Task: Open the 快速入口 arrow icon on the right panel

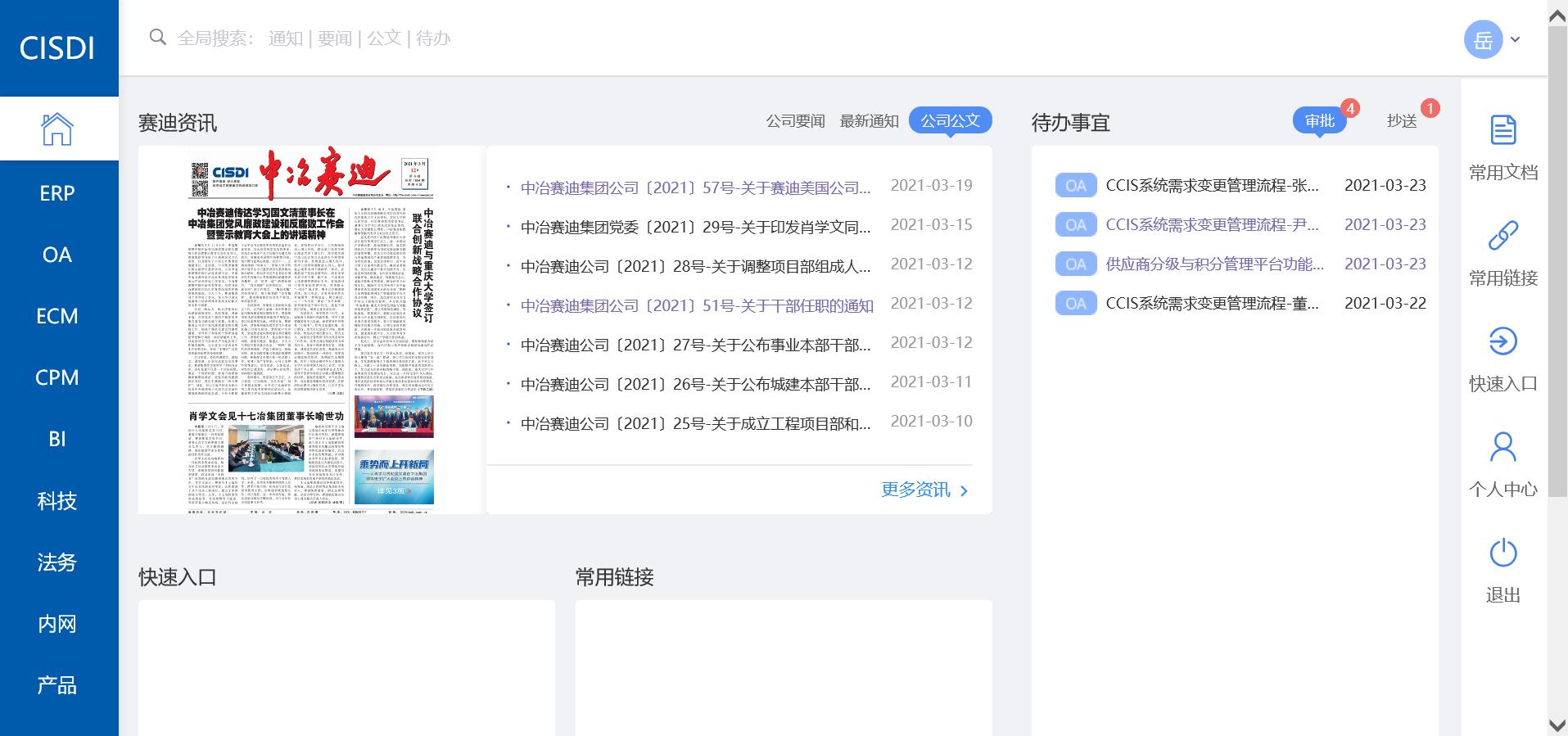Action: pos(1502,341)
